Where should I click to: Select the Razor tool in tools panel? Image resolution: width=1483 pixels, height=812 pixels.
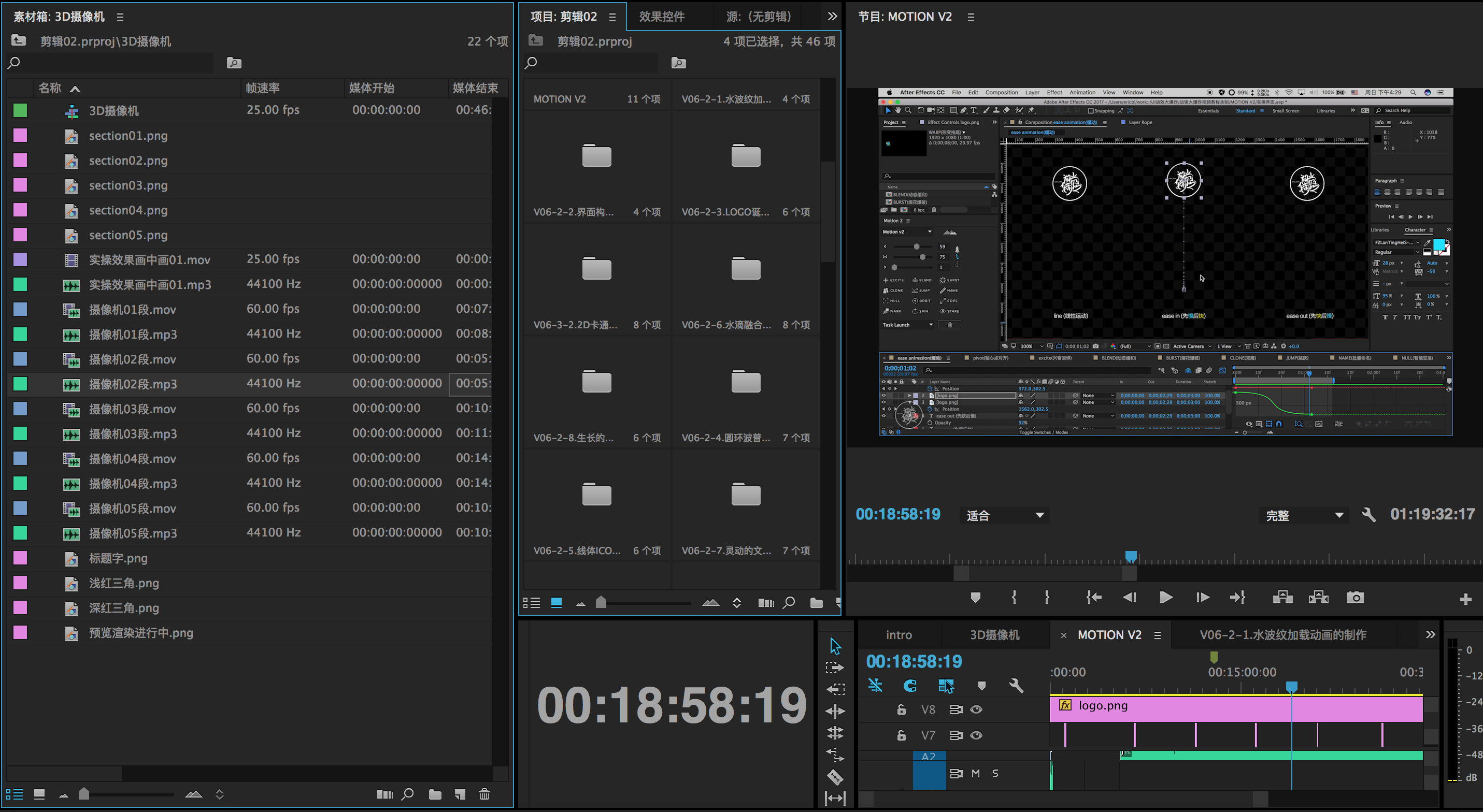click(835, 777)
